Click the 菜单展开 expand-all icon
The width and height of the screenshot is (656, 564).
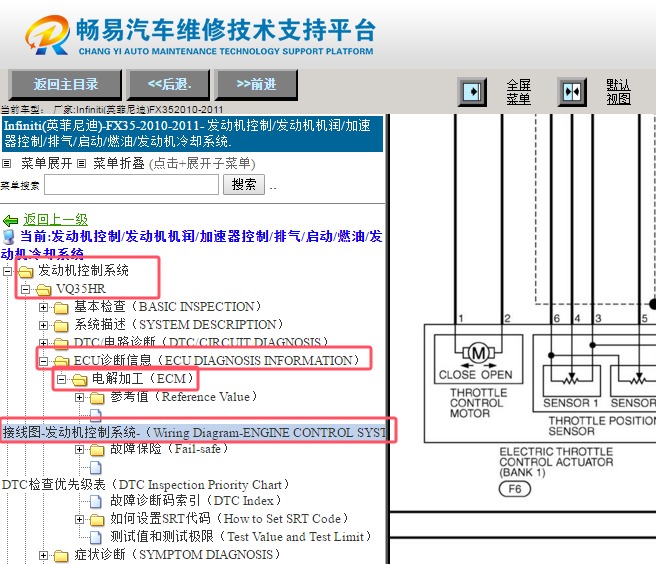tap(6, 164)
